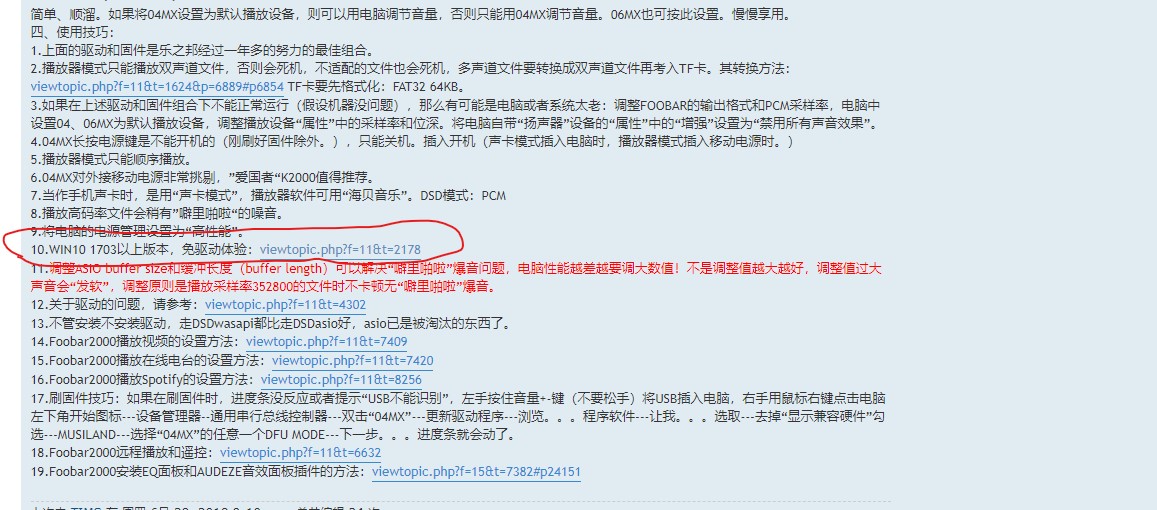Open EQ panel plugin link t=7382
This screenshot has height=510, width=1157.
pyautogui.click(x=476, y=472)
